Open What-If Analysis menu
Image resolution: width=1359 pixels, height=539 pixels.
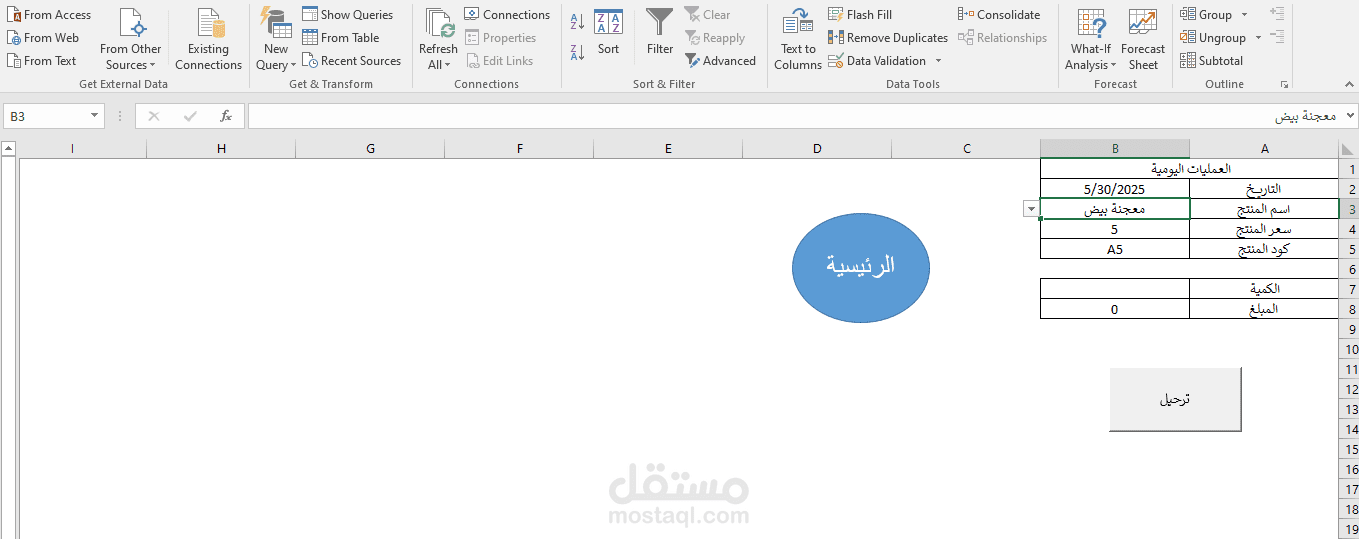(1090, 39)
